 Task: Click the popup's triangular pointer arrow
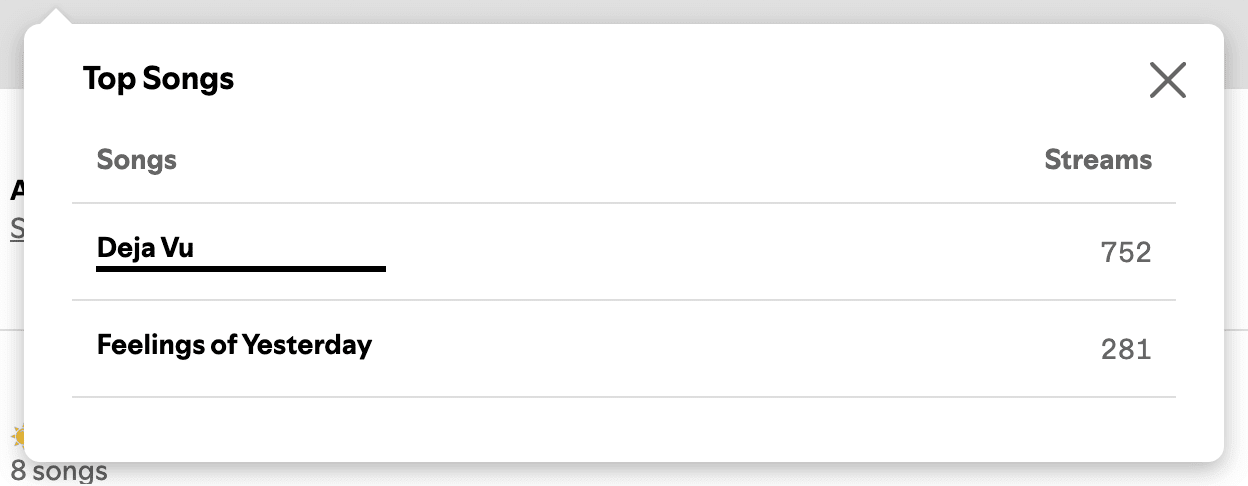click(x=59, y=16)
